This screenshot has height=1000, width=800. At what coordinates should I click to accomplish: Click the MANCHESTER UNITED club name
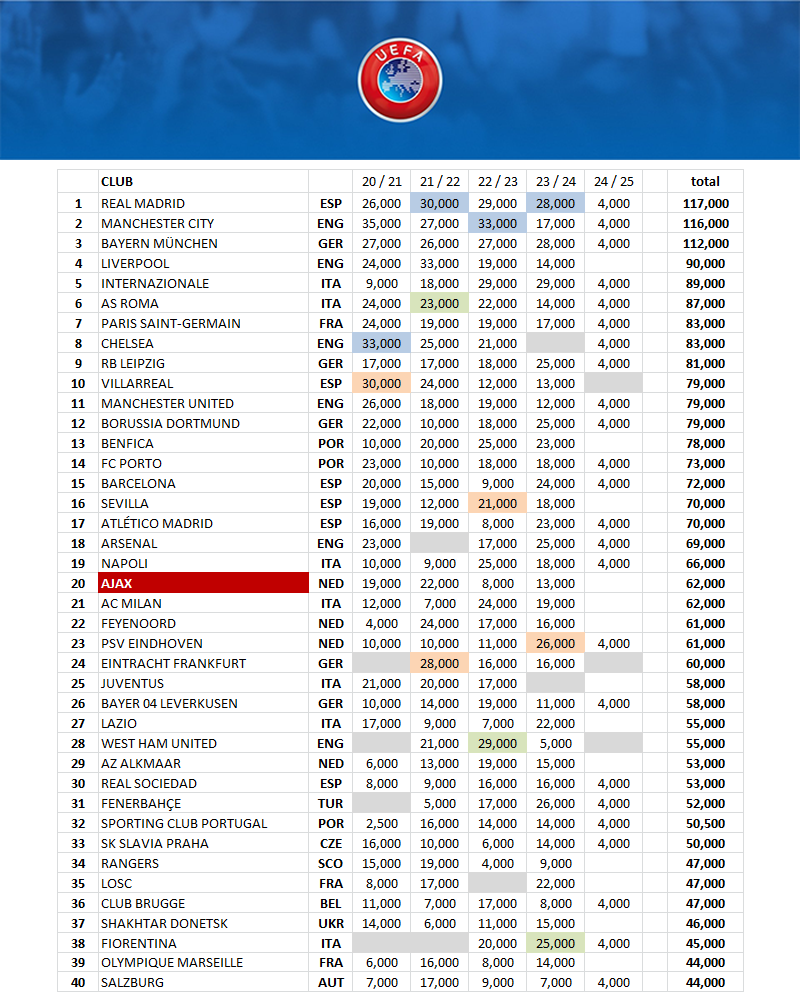tap(167, 404)
